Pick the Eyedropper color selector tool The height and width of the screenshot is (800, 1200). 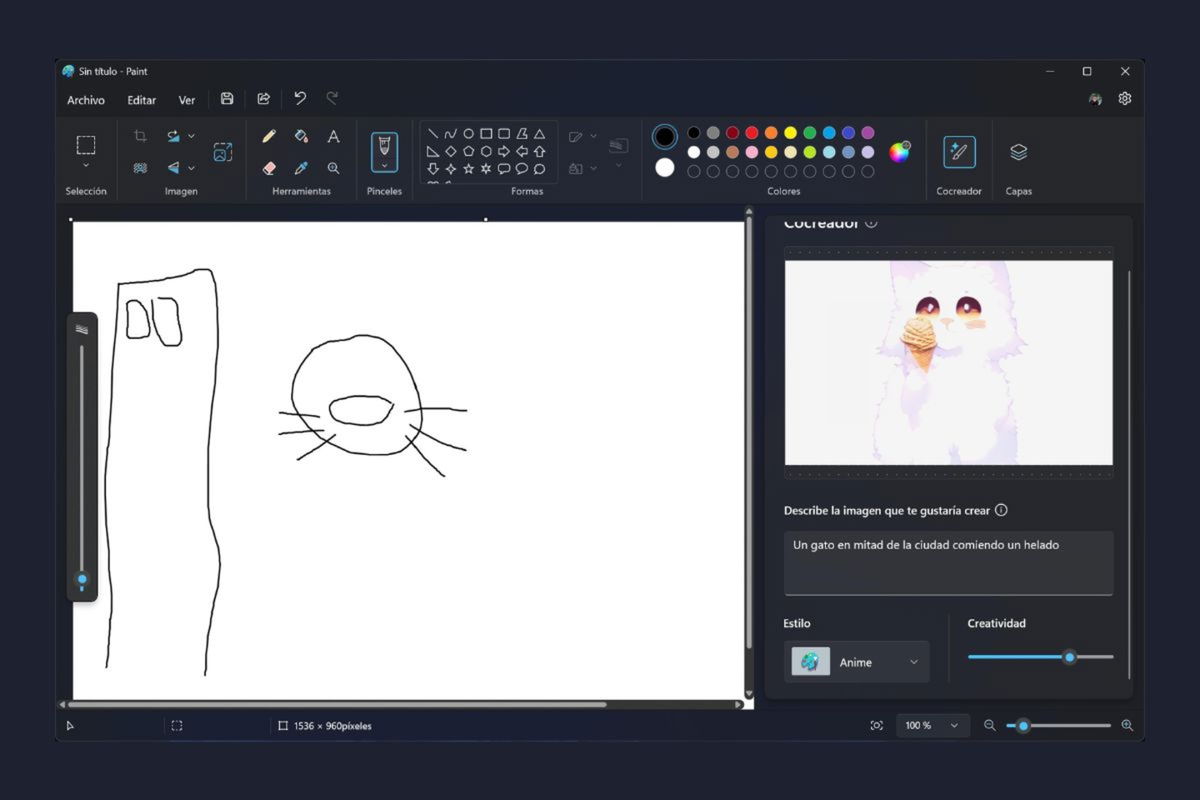pyautogui.click(x=301, y=167)
